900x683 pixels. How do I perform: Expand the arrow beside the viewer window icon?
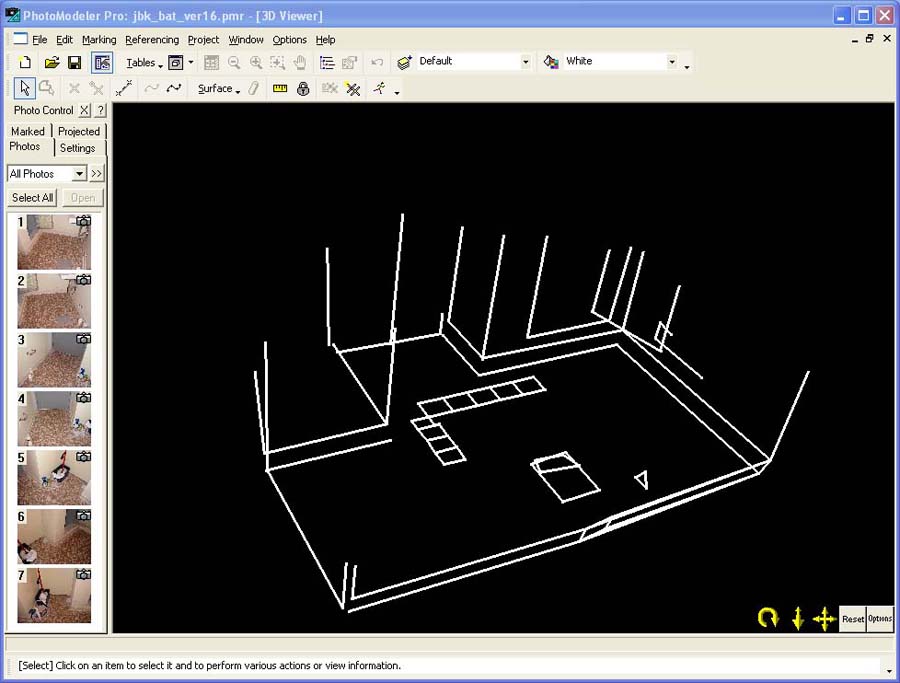tap(191, 62)
